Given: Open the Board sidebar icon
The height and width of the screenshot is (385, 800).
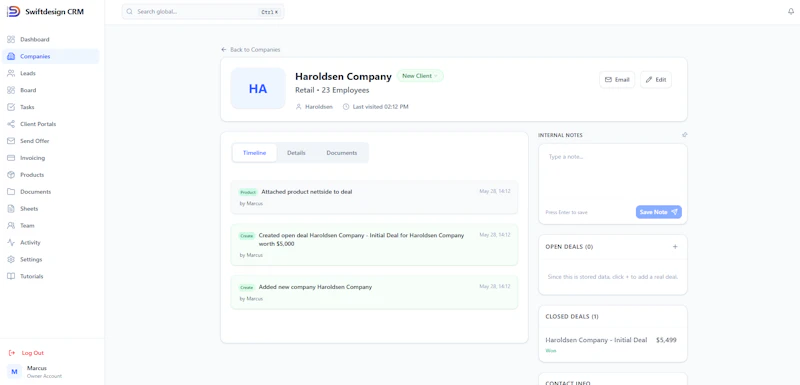Looking at the screenshot, I should pos(11,90).
